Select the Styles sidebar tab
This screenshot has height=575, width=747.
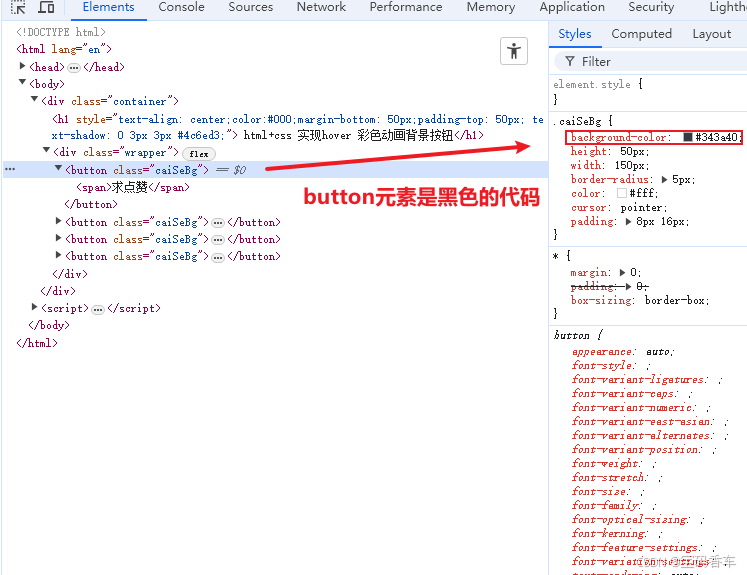[x=575, y=34]
